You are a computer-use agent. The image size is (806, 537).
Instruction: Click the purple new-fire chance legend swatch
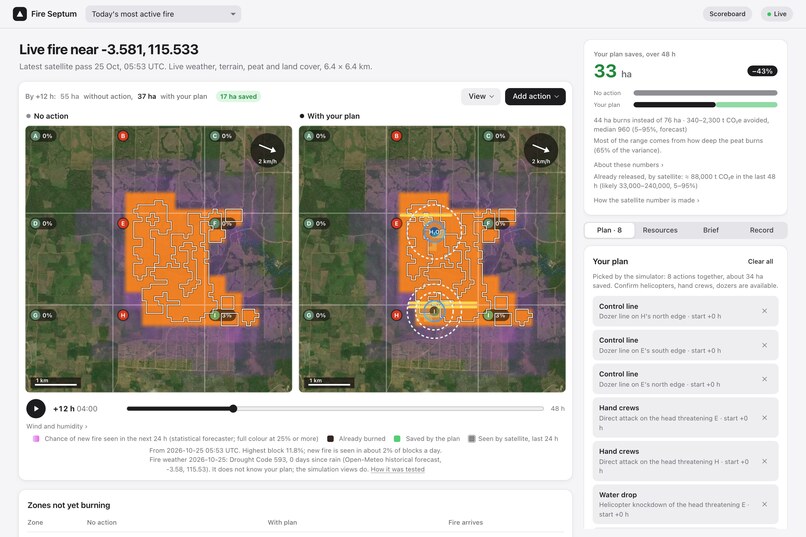point(35,439)
